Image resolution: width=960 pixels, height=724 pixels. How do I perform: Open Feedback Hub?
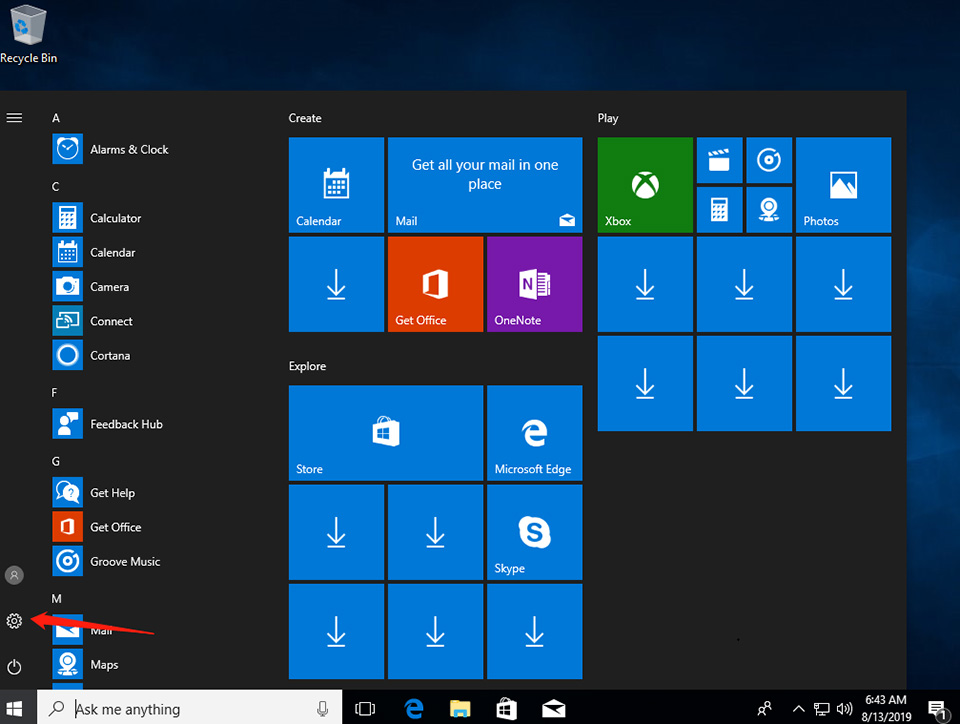click(108, 424)
